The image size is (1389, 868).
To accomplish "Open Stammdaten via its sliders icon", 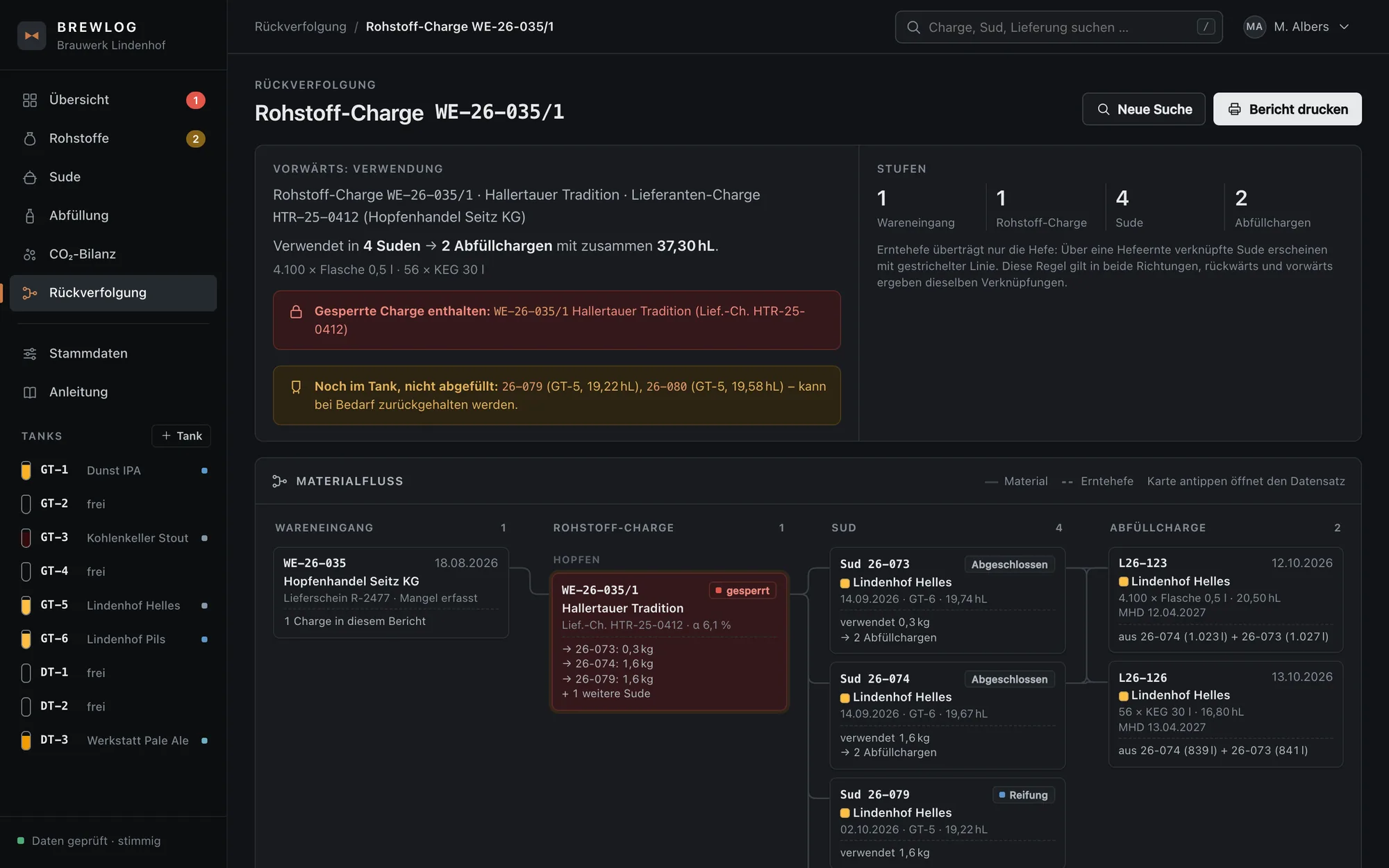I will pyautogui.click(x=30, y=353).
